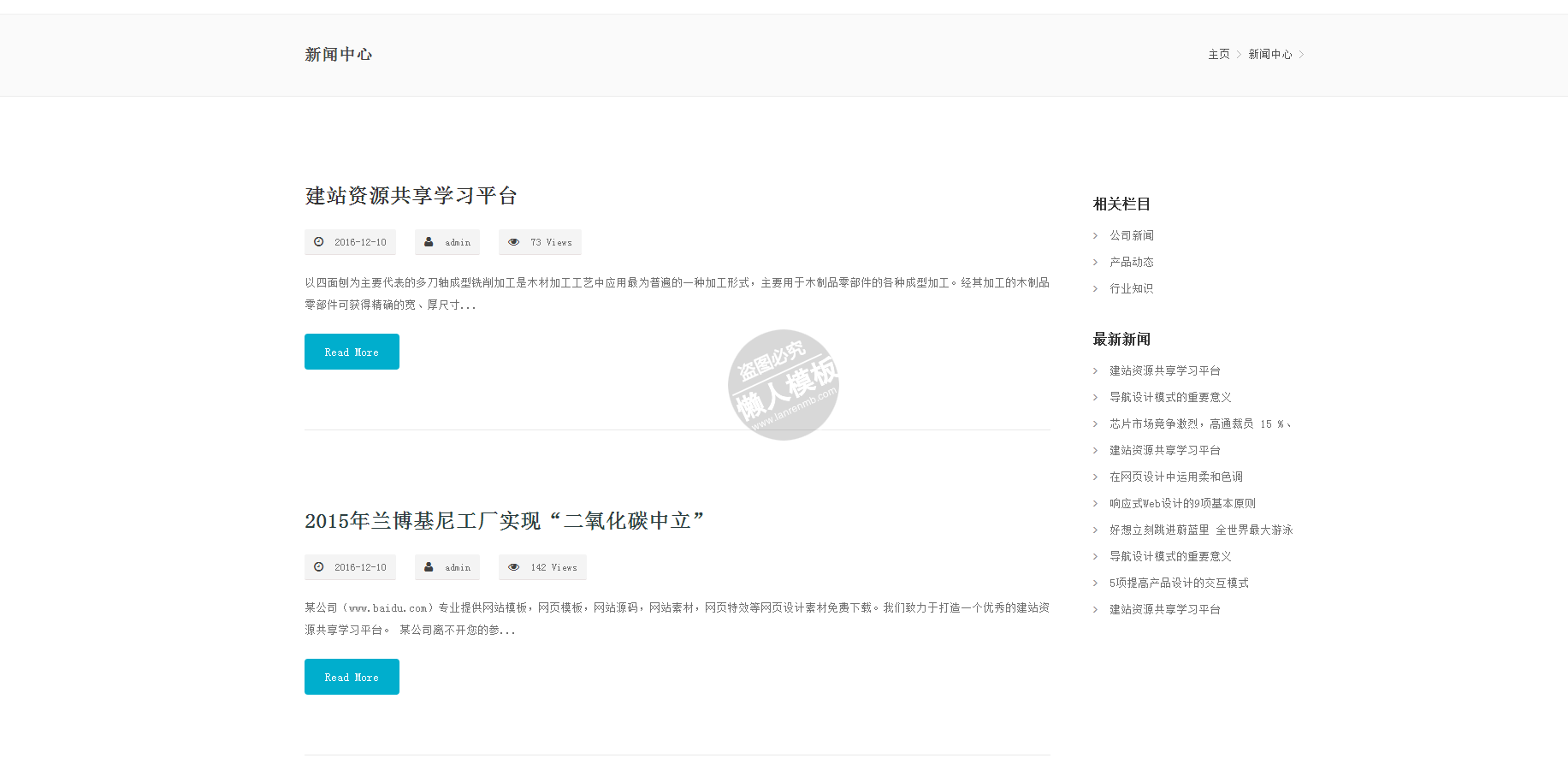
Task: Open the 产品动态 category
Action: [1132, 262]
